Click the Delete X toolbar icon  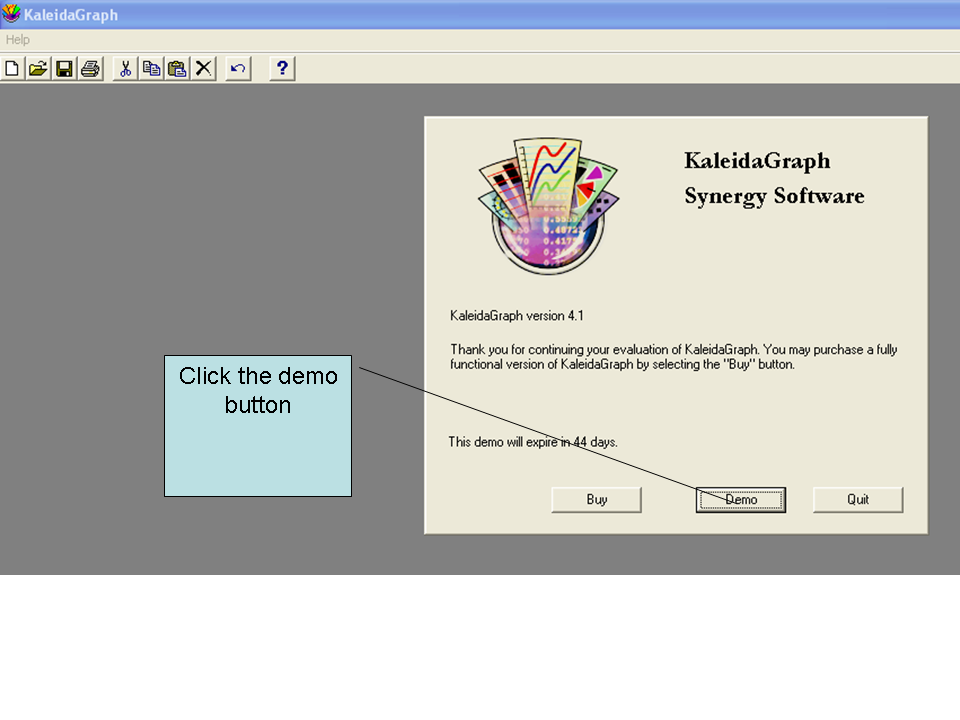[204, 68]
